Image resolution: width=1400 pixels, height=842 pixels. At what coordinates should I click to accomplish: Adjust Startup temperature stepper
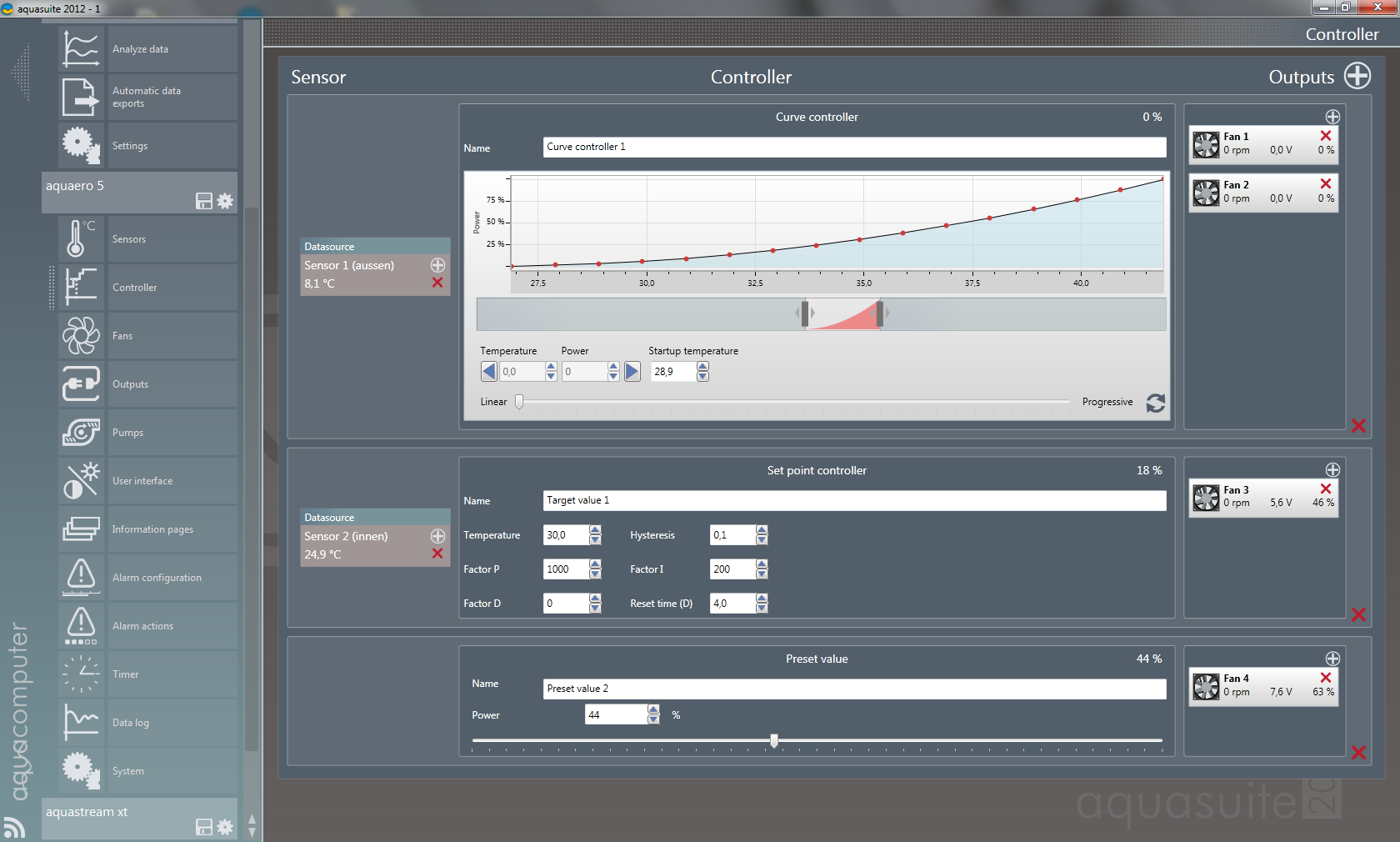702,372
